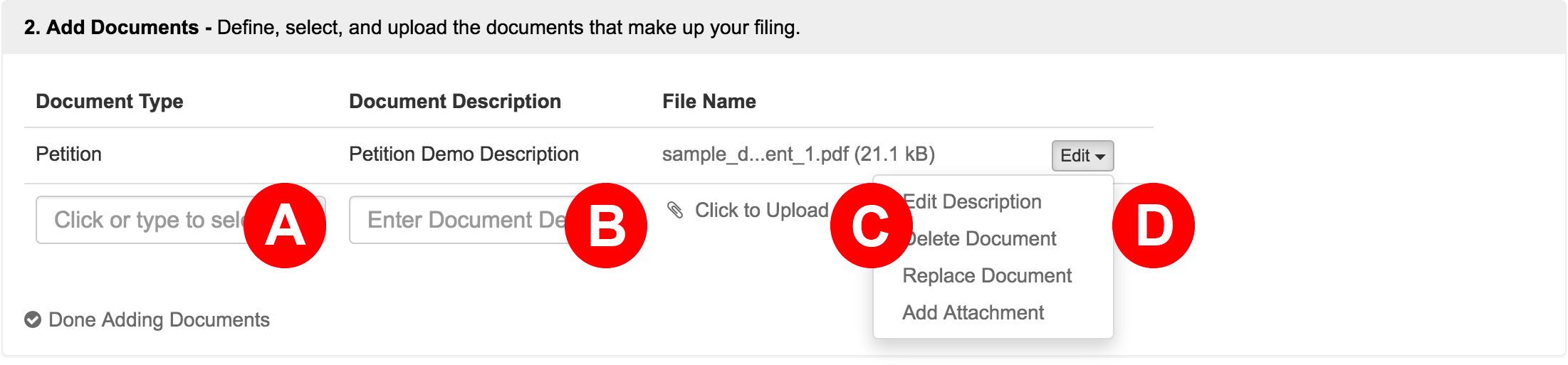Click the paperclip upload icon
Screen dimensions: 1568x365
point(674,210)
